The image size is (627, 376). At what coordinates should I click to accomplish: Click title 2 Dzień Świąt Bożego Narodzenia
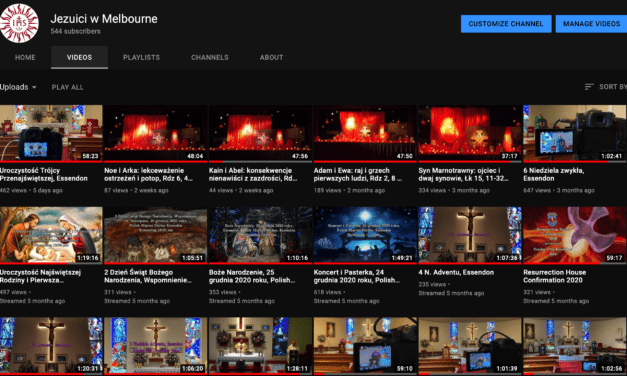[148, 276]
